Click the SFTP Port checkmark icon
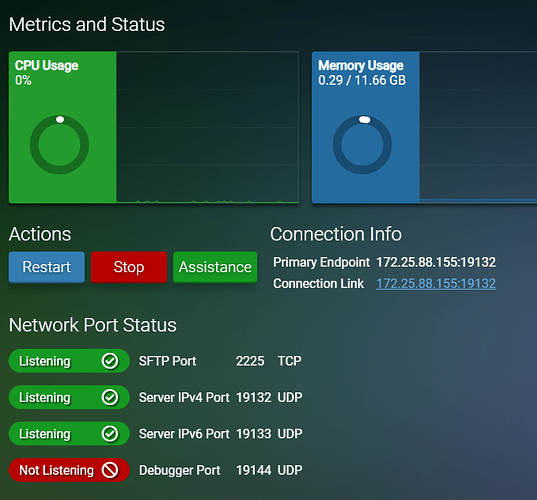The image size is (537, 500). click(110, 361)
